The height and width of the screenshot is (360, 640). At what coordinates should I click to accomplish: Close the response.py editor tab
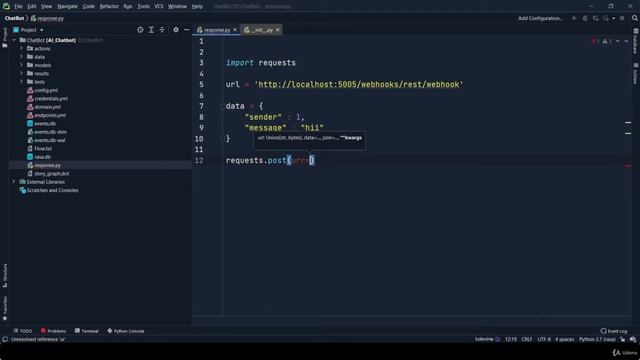pyautogui.click(x=235, y=30)
